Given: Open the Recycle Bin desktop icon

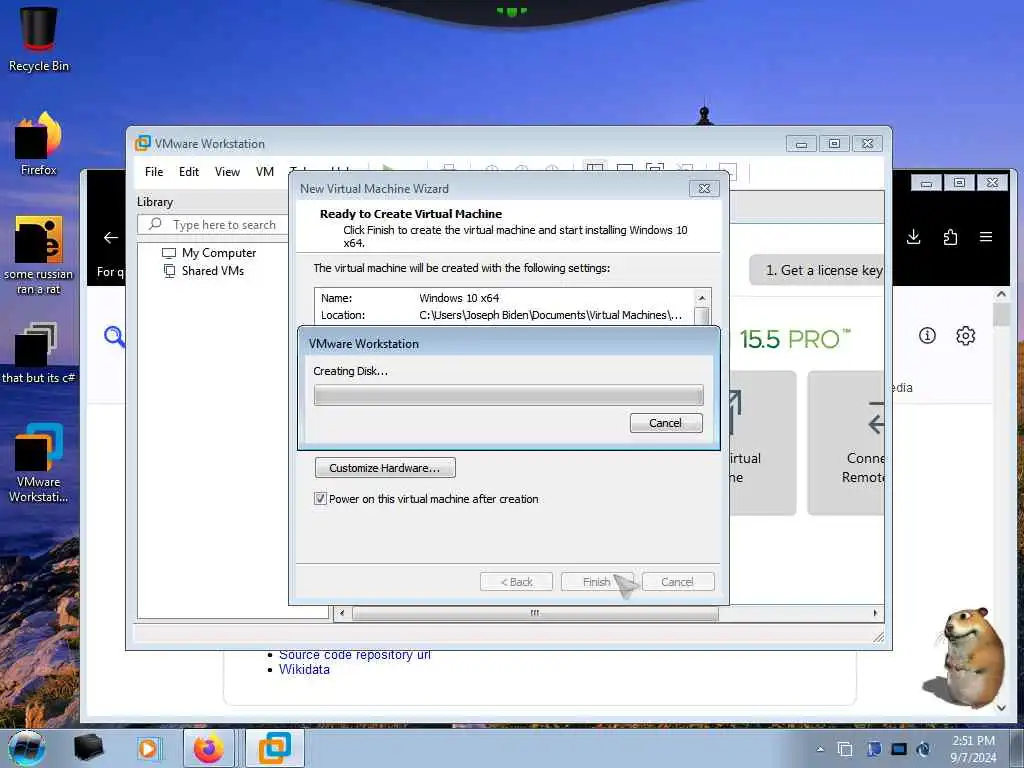Looking at the screenshot, I should point(39,39).
